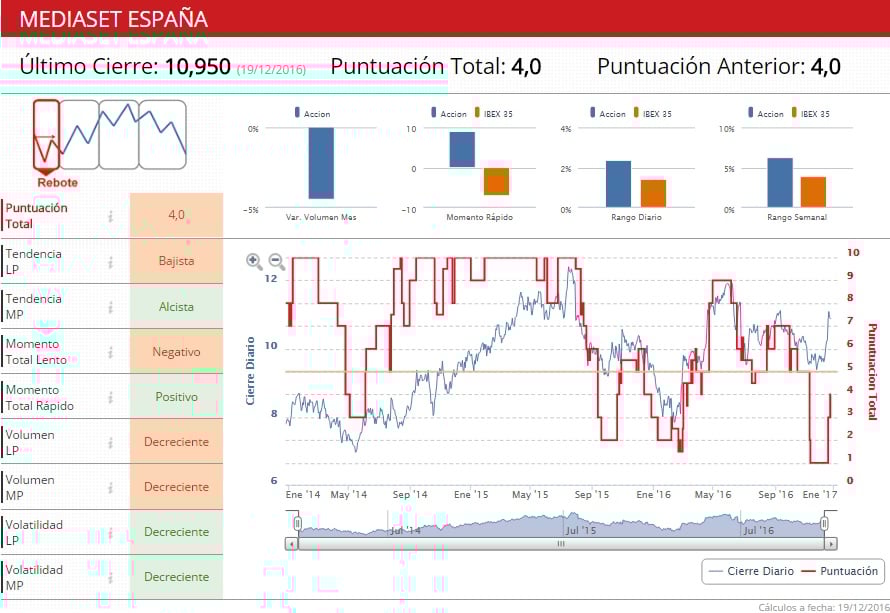Zoom in on the price chart
Screen dimensions: 890x613
click(x=254, y=261)
